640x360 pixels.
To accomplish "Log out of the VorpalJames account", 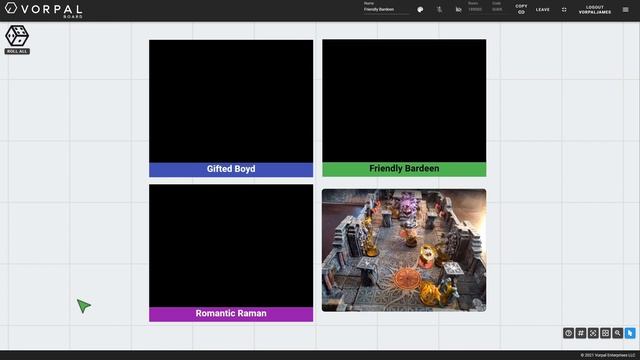I will click(594, 9).
